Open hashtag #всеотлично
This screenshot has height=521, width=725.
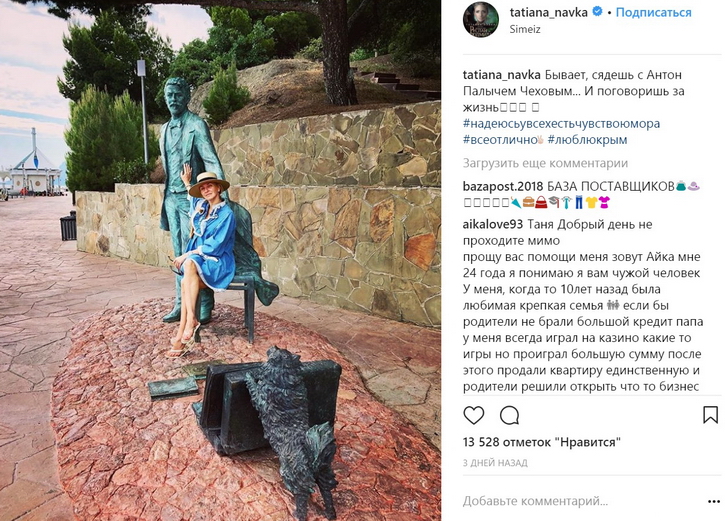(503, 140)
